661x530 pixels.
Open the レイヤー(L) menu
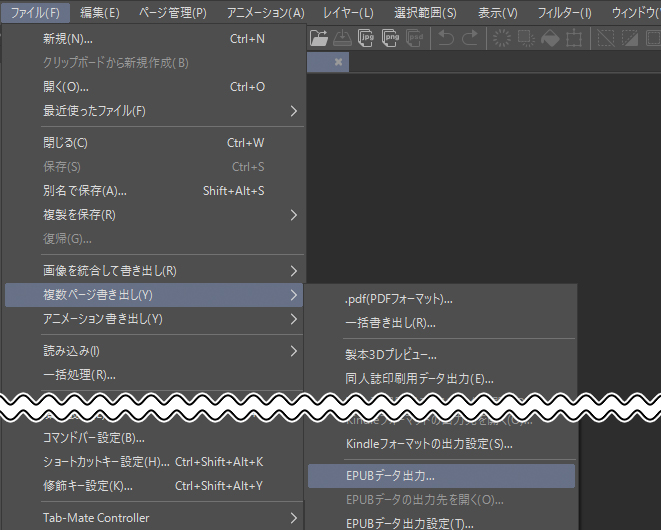click(x=347, y=13)
